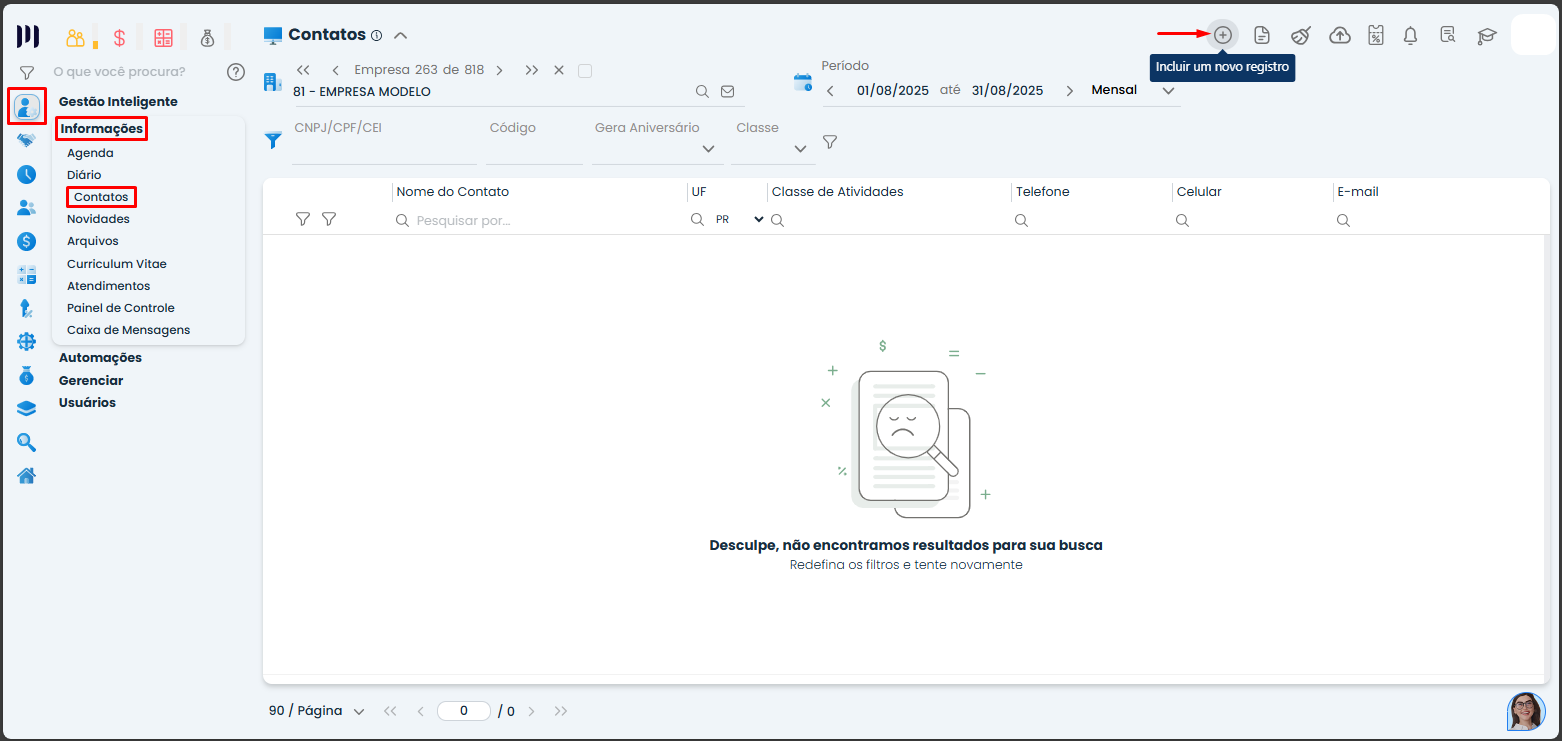Tick the checkbox next to company navigation
1562x741 pixels.
(585, 70)
